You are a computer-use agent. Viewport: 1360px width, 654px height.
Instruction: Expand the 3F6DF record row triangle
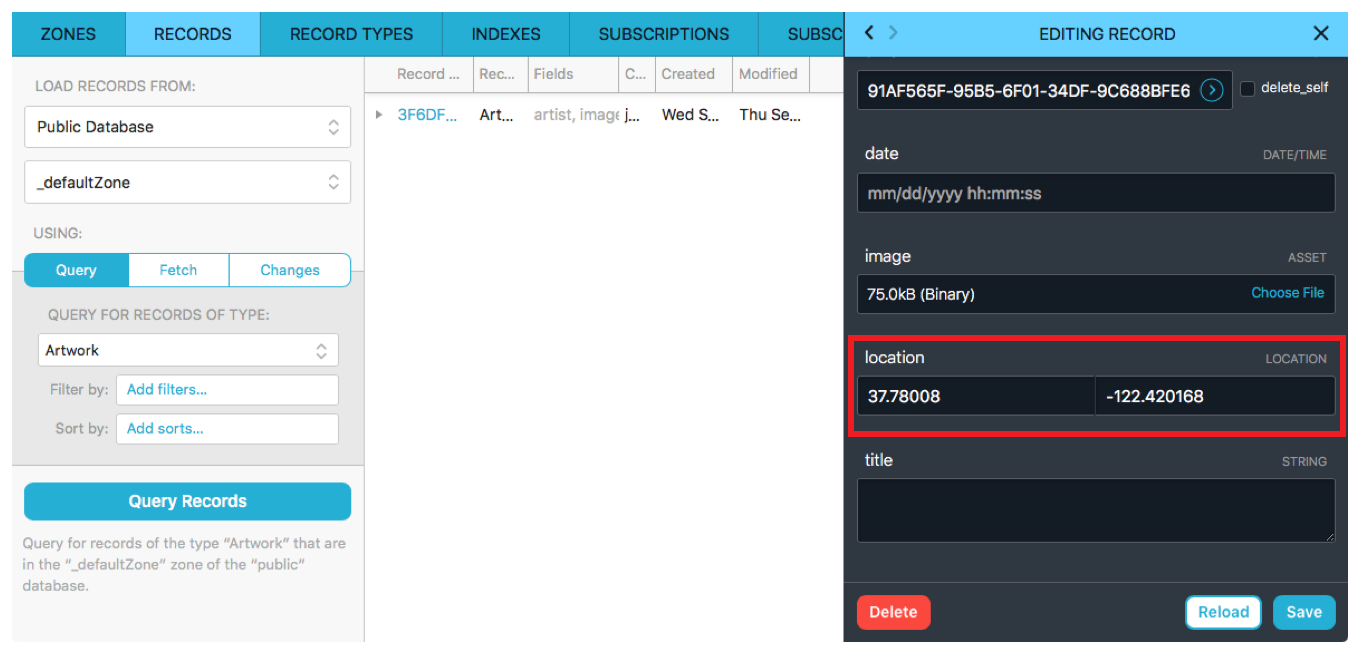pyautogui.click(x=379, y=115)
